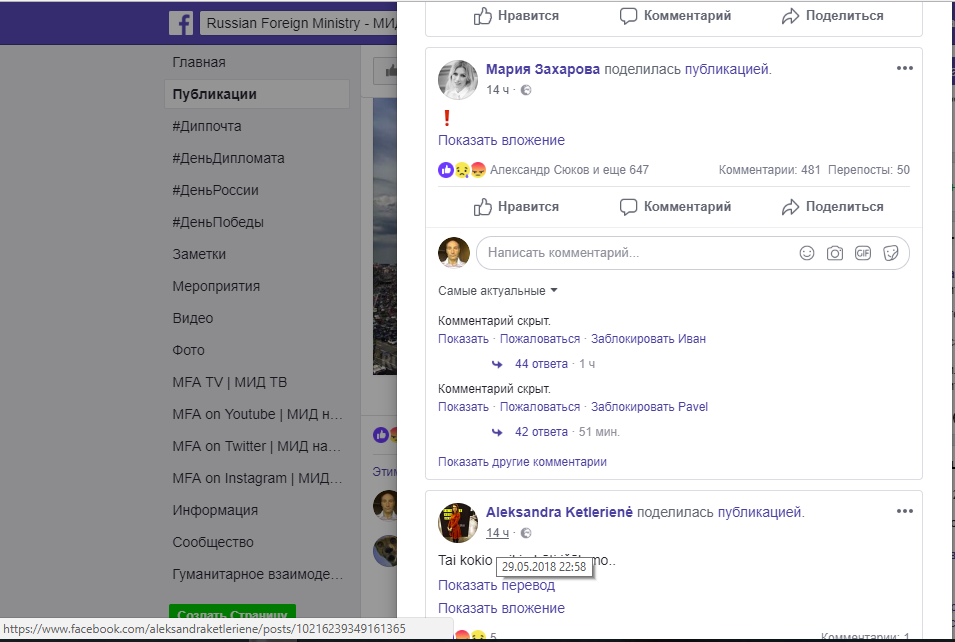Open MFA on Instagram sidebar item
The image size is (955, 642).
tap(257, 478)
